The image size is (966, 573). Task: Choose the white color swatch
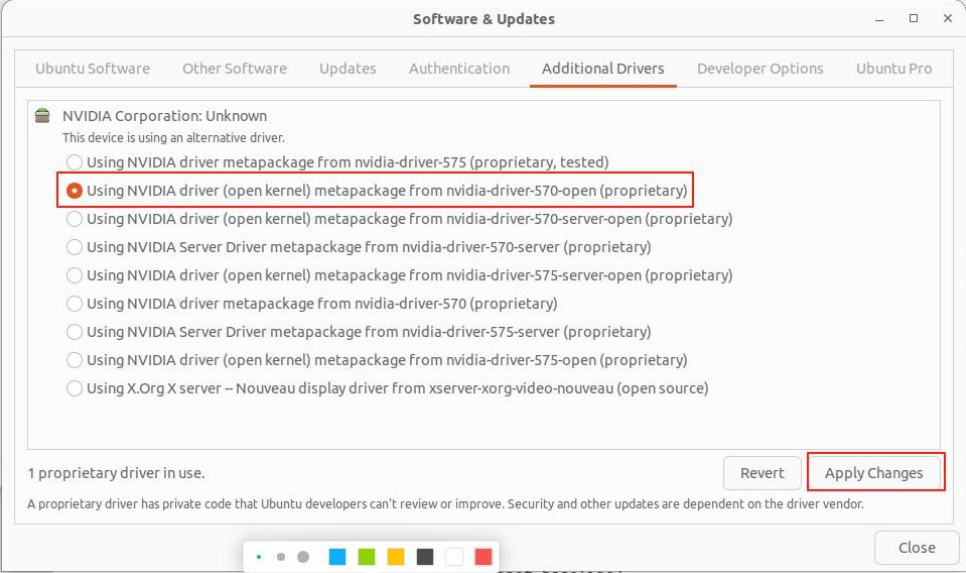[x=454, y=557]
